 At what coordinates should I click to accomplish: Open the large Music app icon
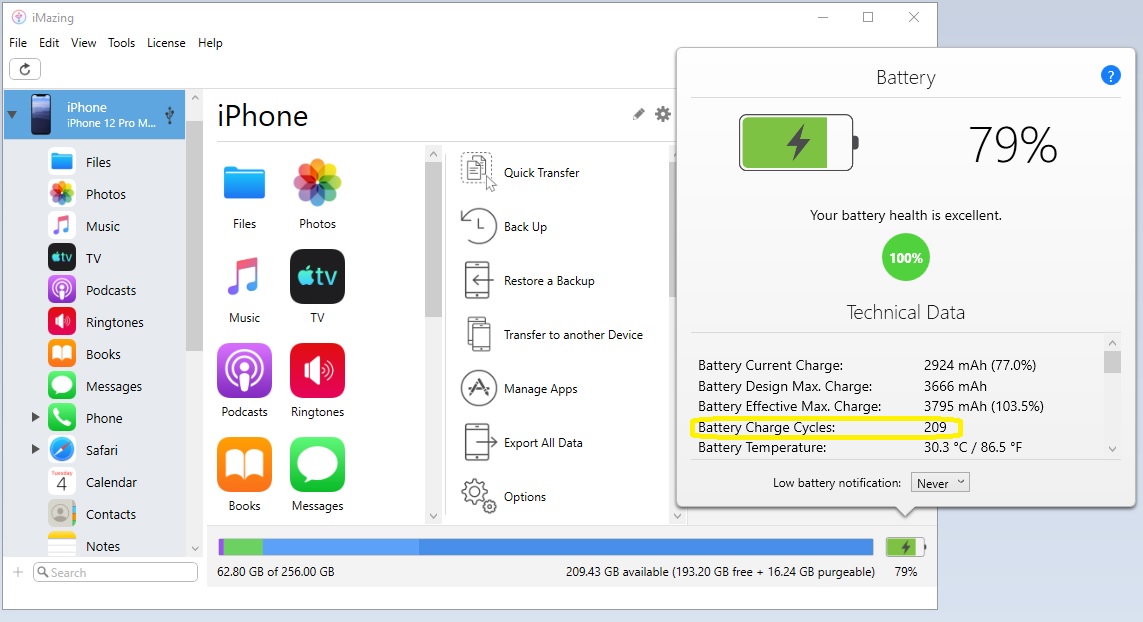coord(244,276)
